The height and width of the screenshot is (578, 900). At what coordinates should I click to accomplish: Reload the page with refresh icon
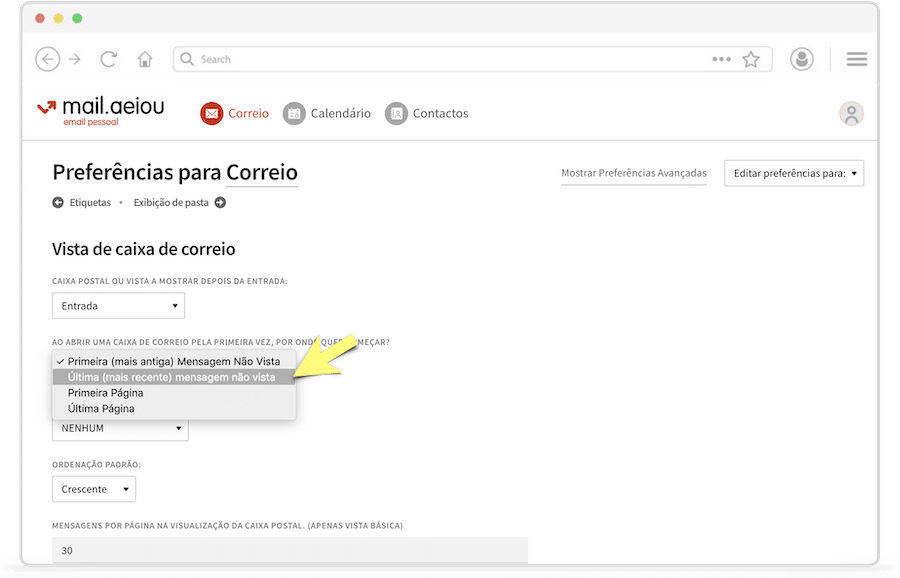[109, 59]
